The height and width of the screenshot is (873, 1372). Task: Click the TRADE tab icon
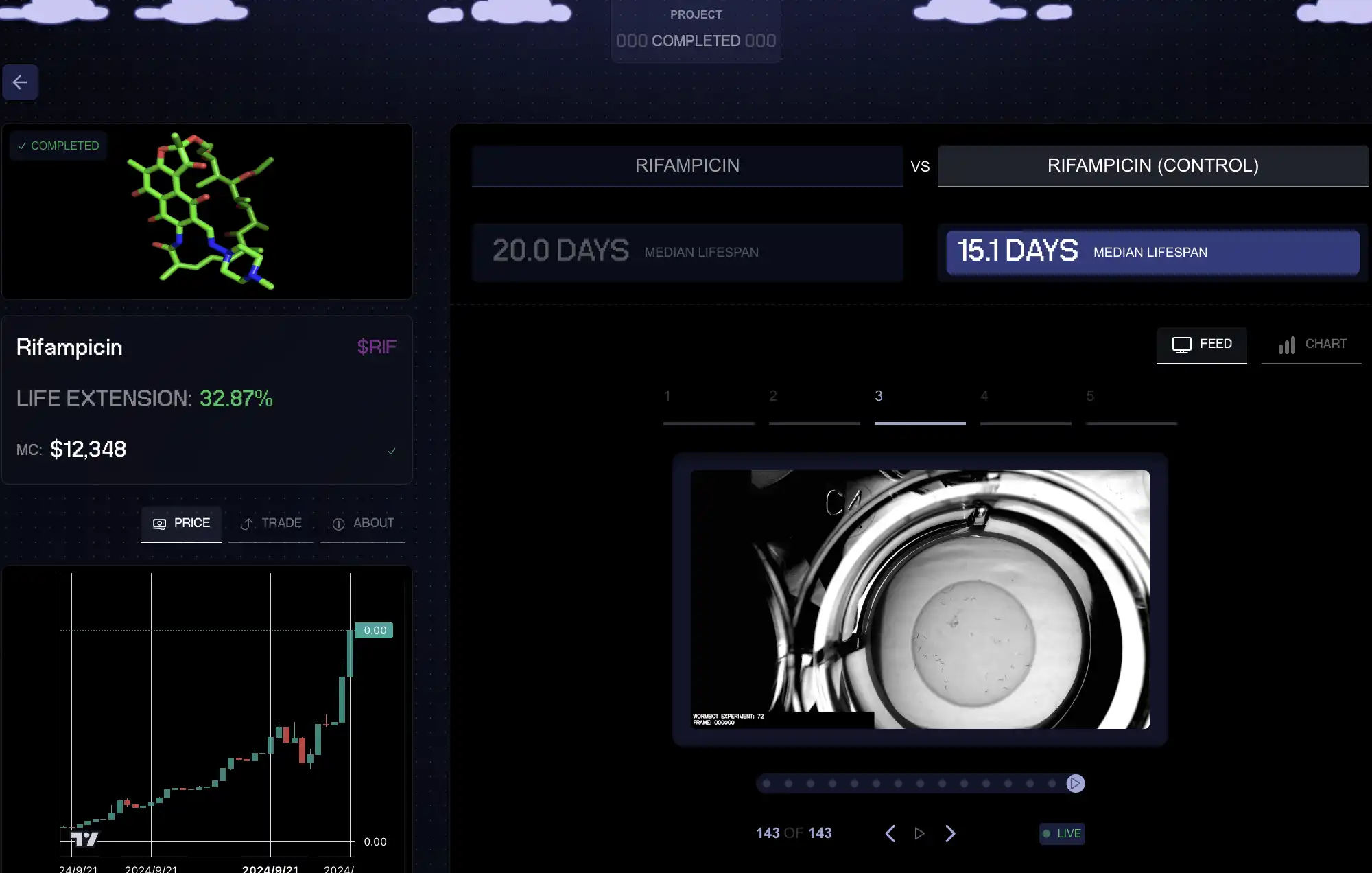tap(247, 523)
